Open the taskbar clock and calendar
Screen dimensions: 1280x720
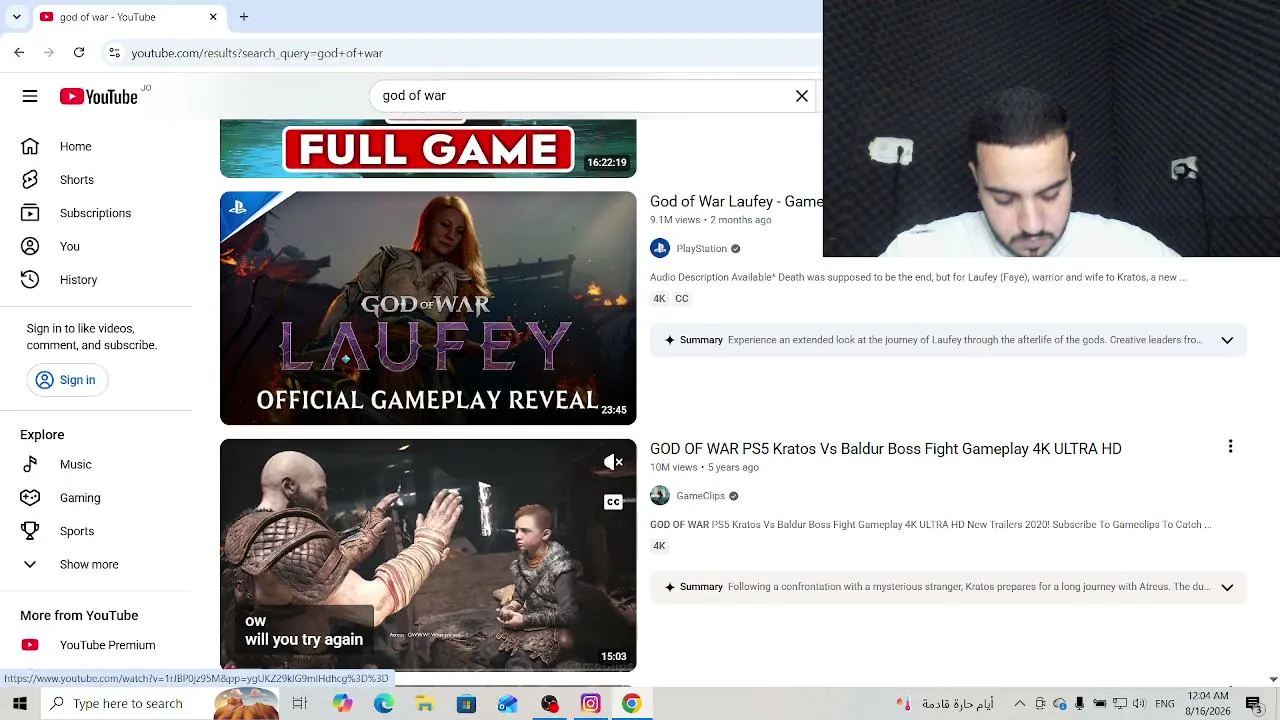pyautogui.click(x=1208, y=704)
